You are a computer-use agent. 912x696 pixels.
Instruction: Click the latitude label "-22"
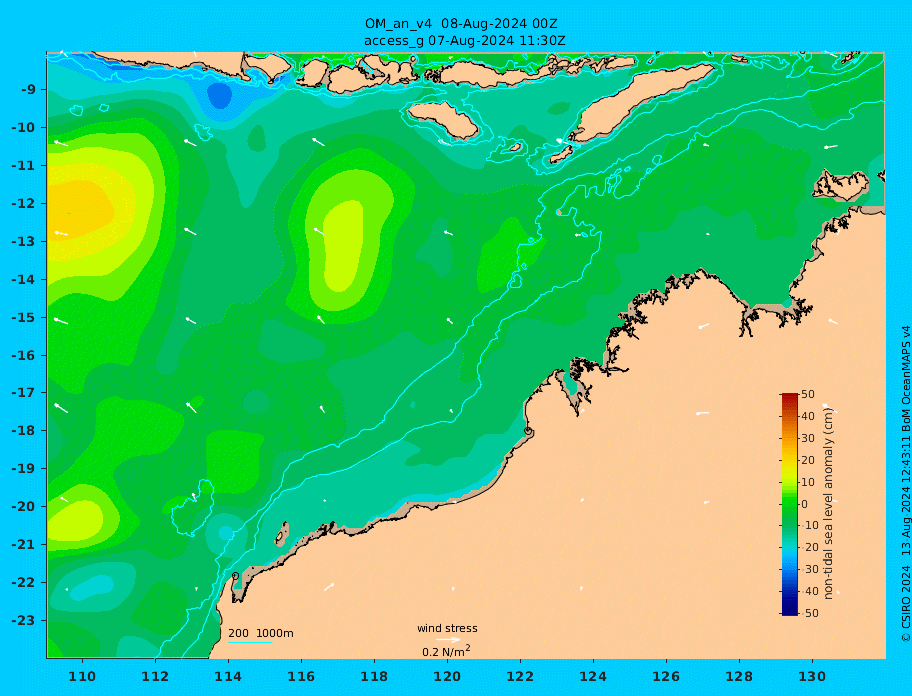24,583
